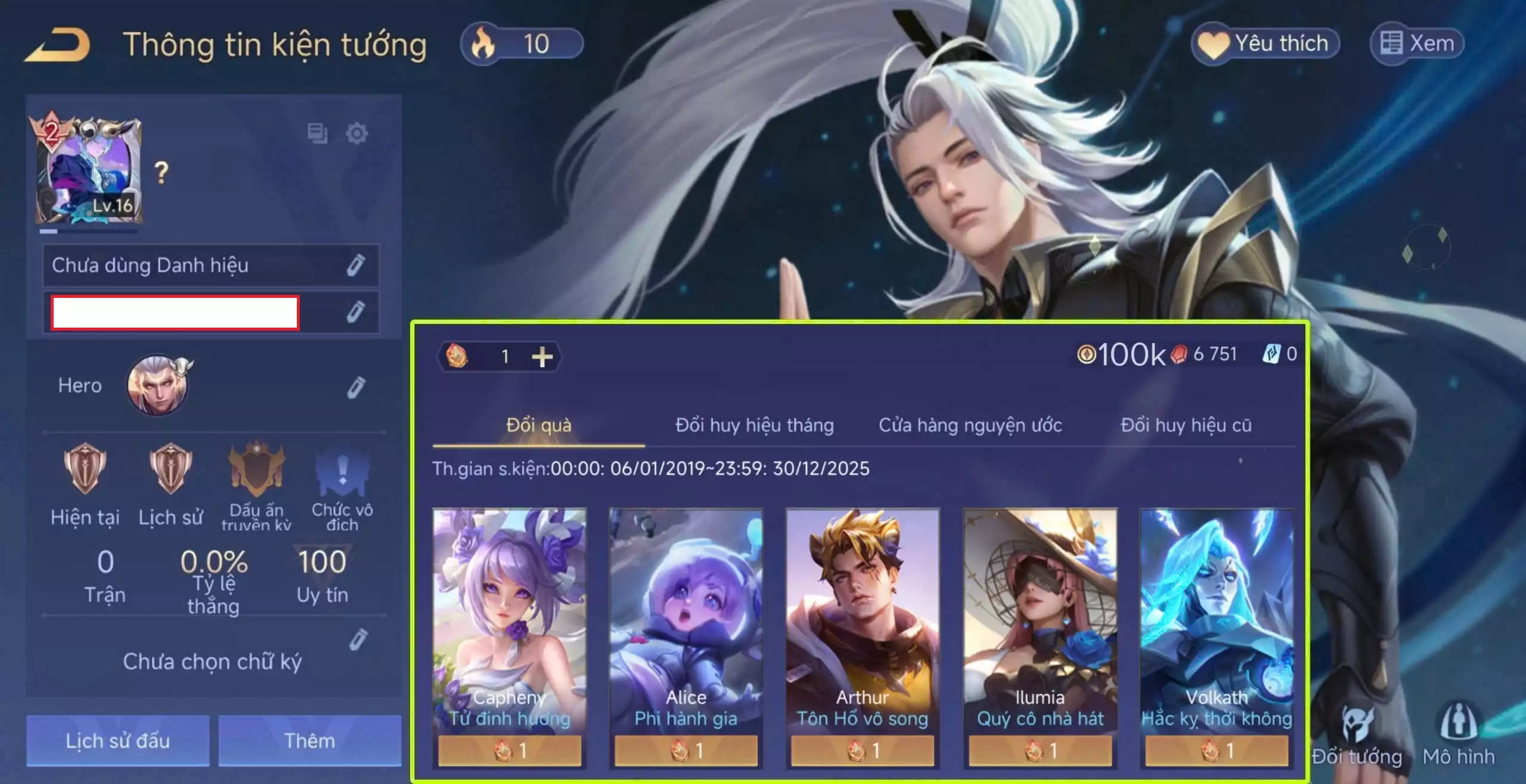The image size is (1526, 784).
Task: Click the golden back arrow icon
Action: tap(58, 45)
